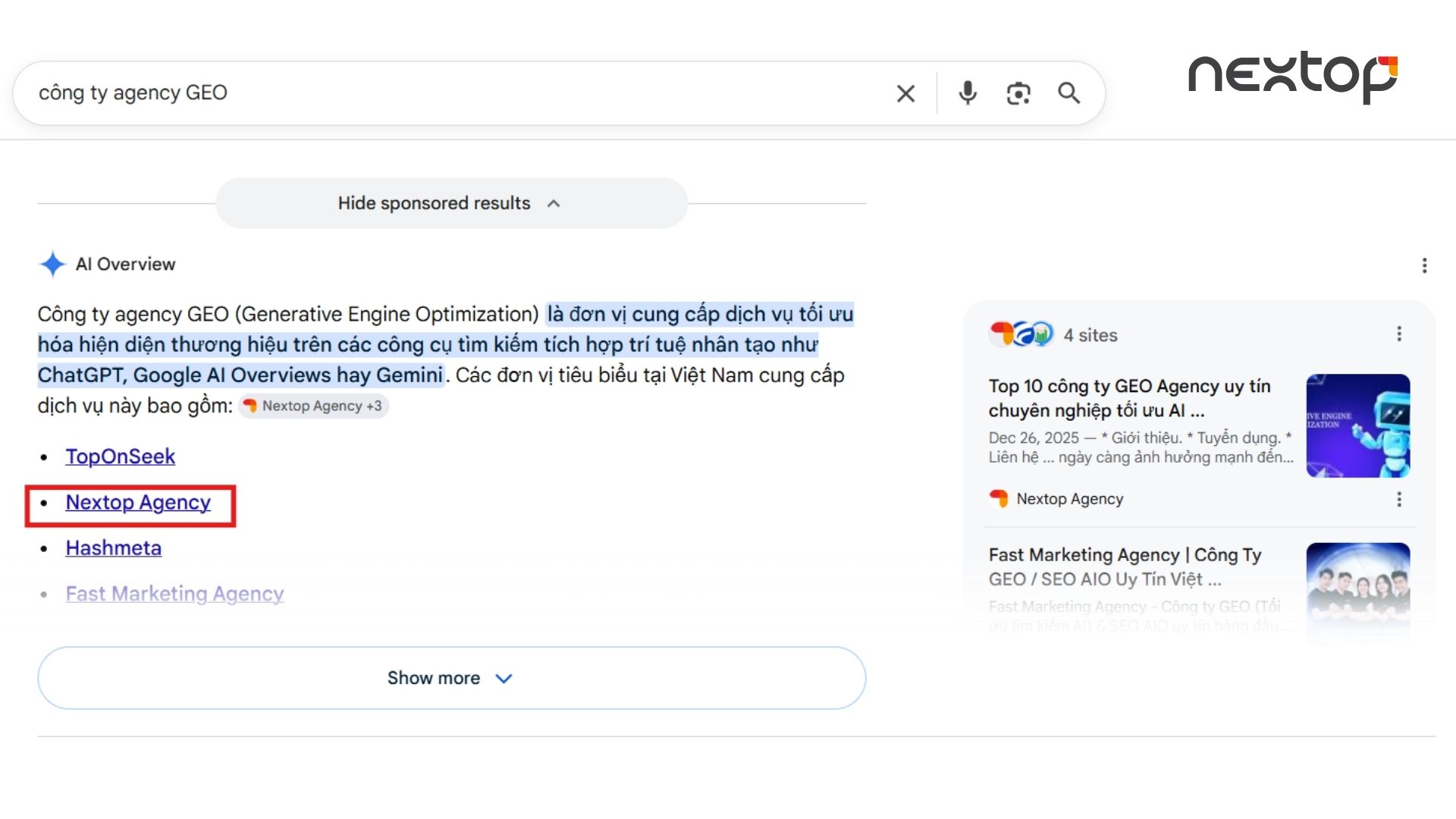
Task: Open 'Top 10 công ty GEO Agency' result title
Action: [1130, 398]
